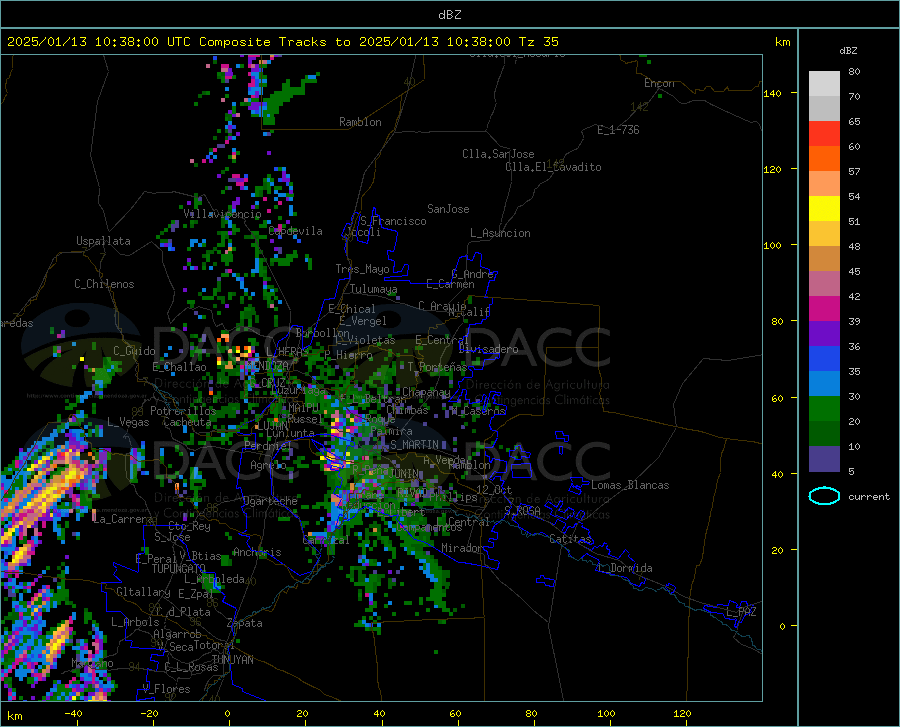Click the 'Encon' map label
The image size is (900, 727).
tap(659, 83)
